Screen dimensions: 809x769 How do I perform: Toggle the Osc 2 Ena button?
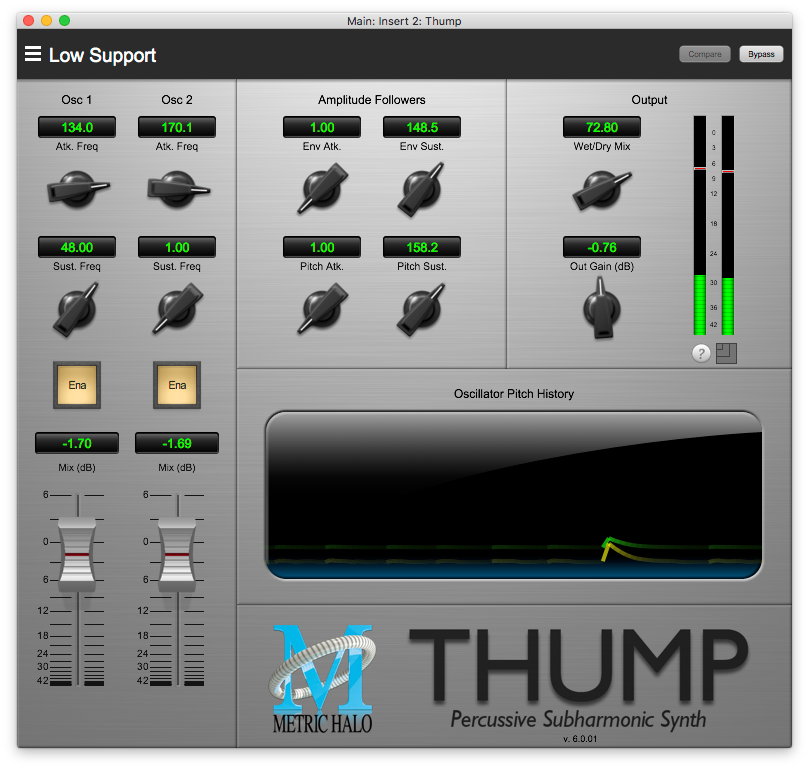point(177,385)
